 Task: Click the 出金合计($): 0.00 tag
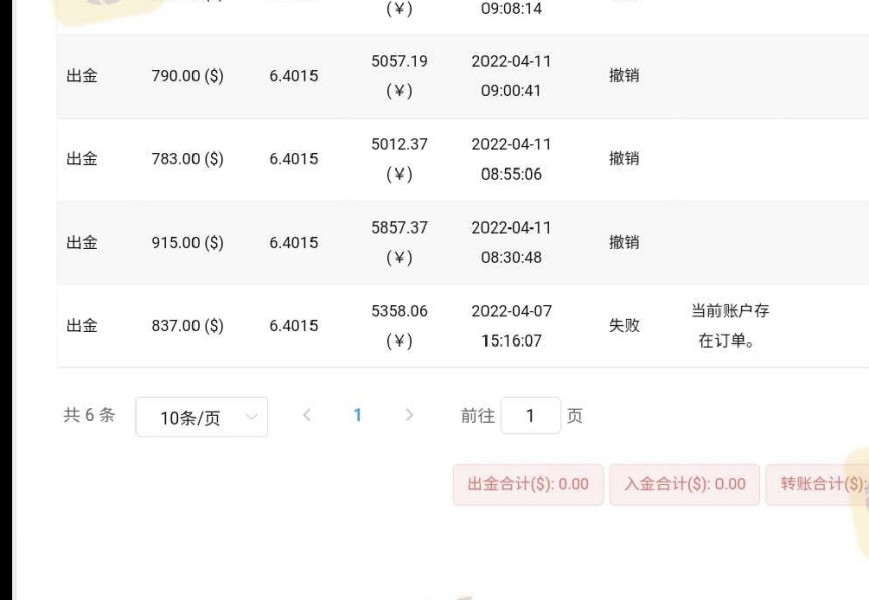pos(528,484)
